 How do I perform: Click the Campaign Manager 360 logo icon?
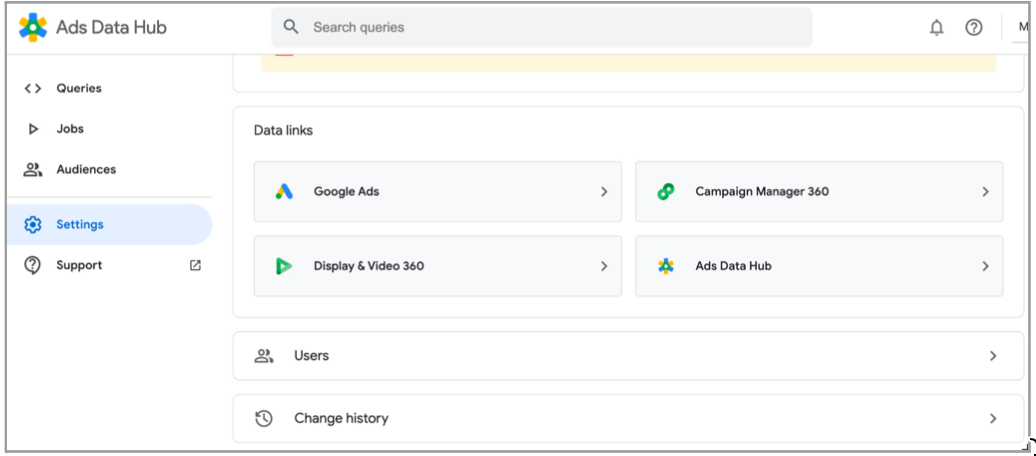pos(666,192)
